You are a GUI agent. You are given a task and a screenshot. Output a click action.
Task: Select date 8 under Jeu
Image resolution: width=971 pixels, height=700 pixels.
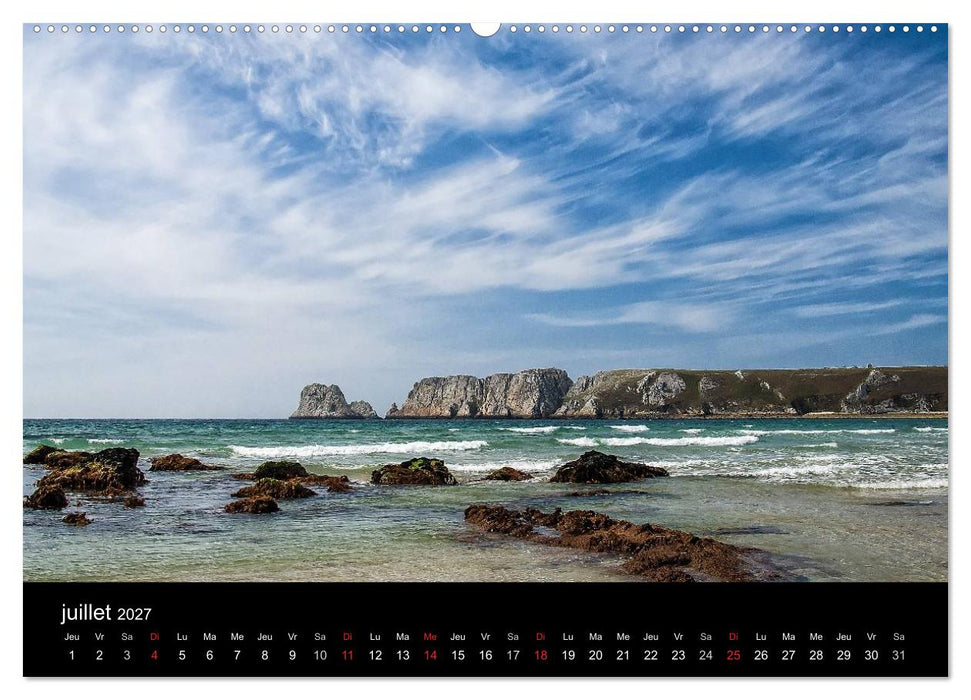pyautogui.click(x=264, y=655)
